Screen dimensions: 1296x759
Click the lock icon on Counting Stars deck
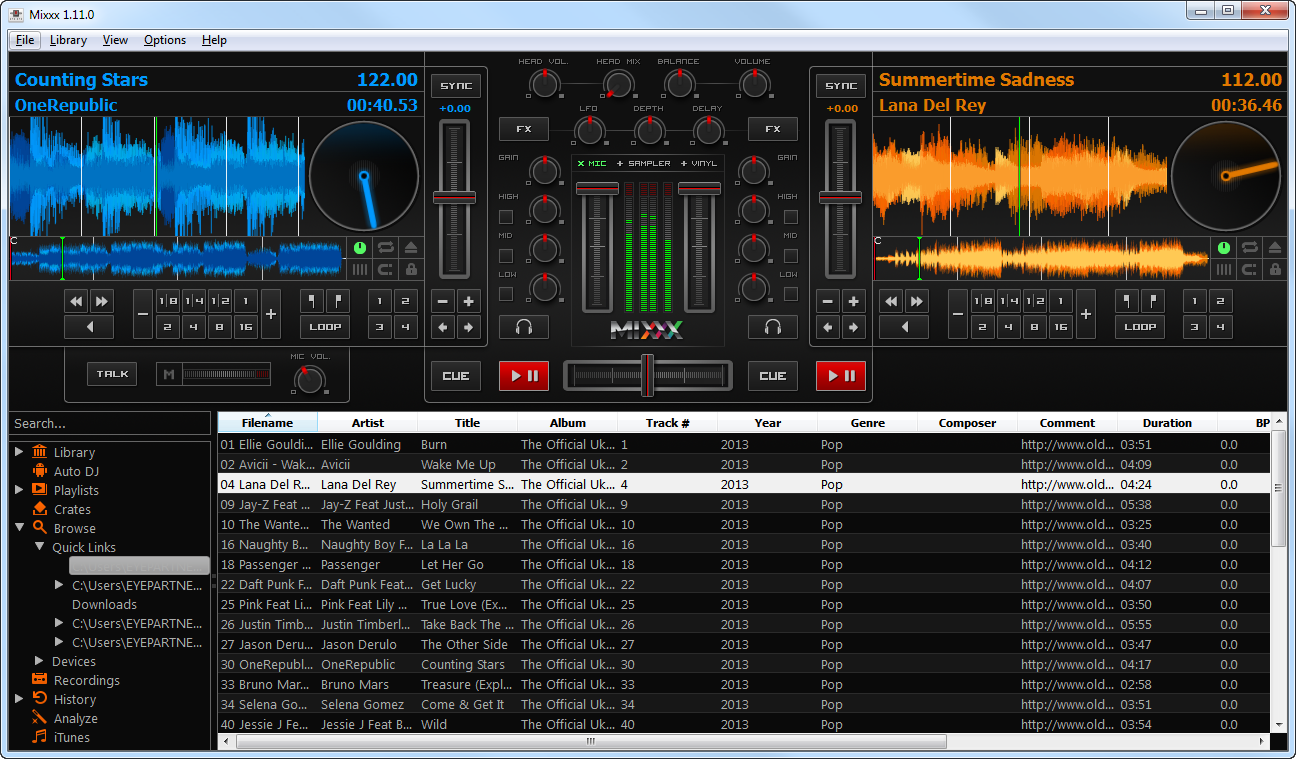pos(411,269)
